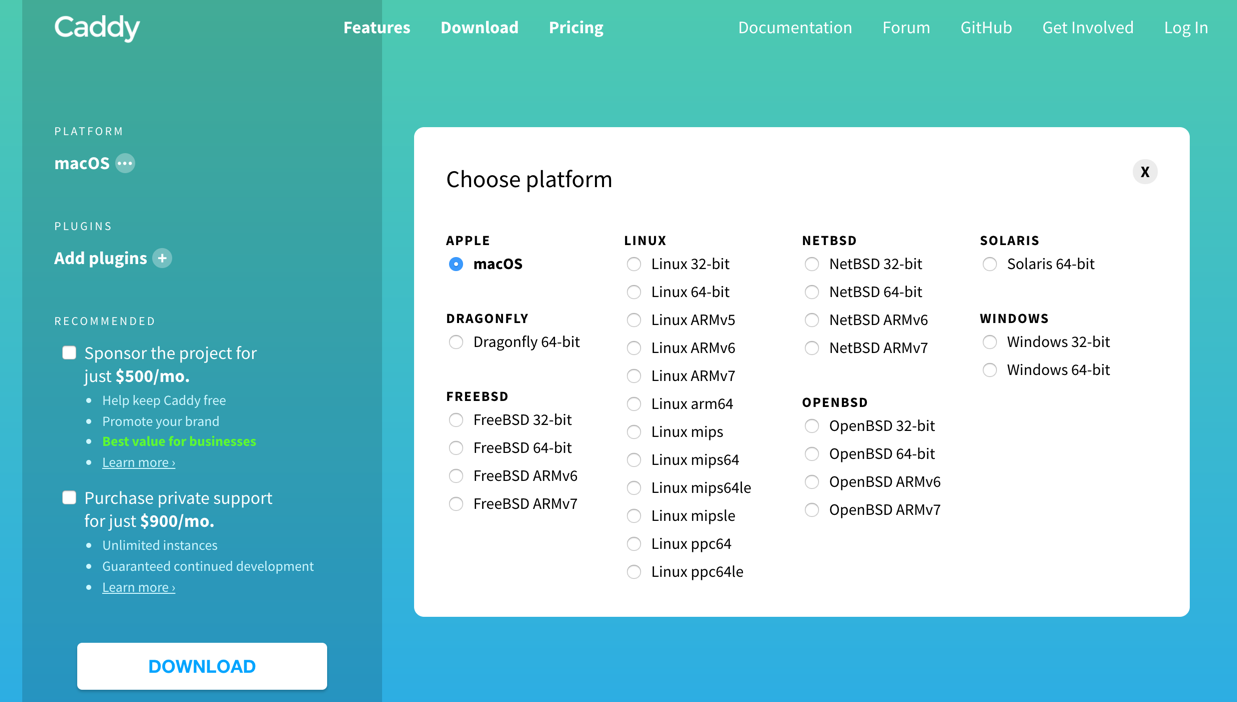Viewport: 1237px width, 702px height.
Task: Open the Log In link
Action: point(1186,28)
